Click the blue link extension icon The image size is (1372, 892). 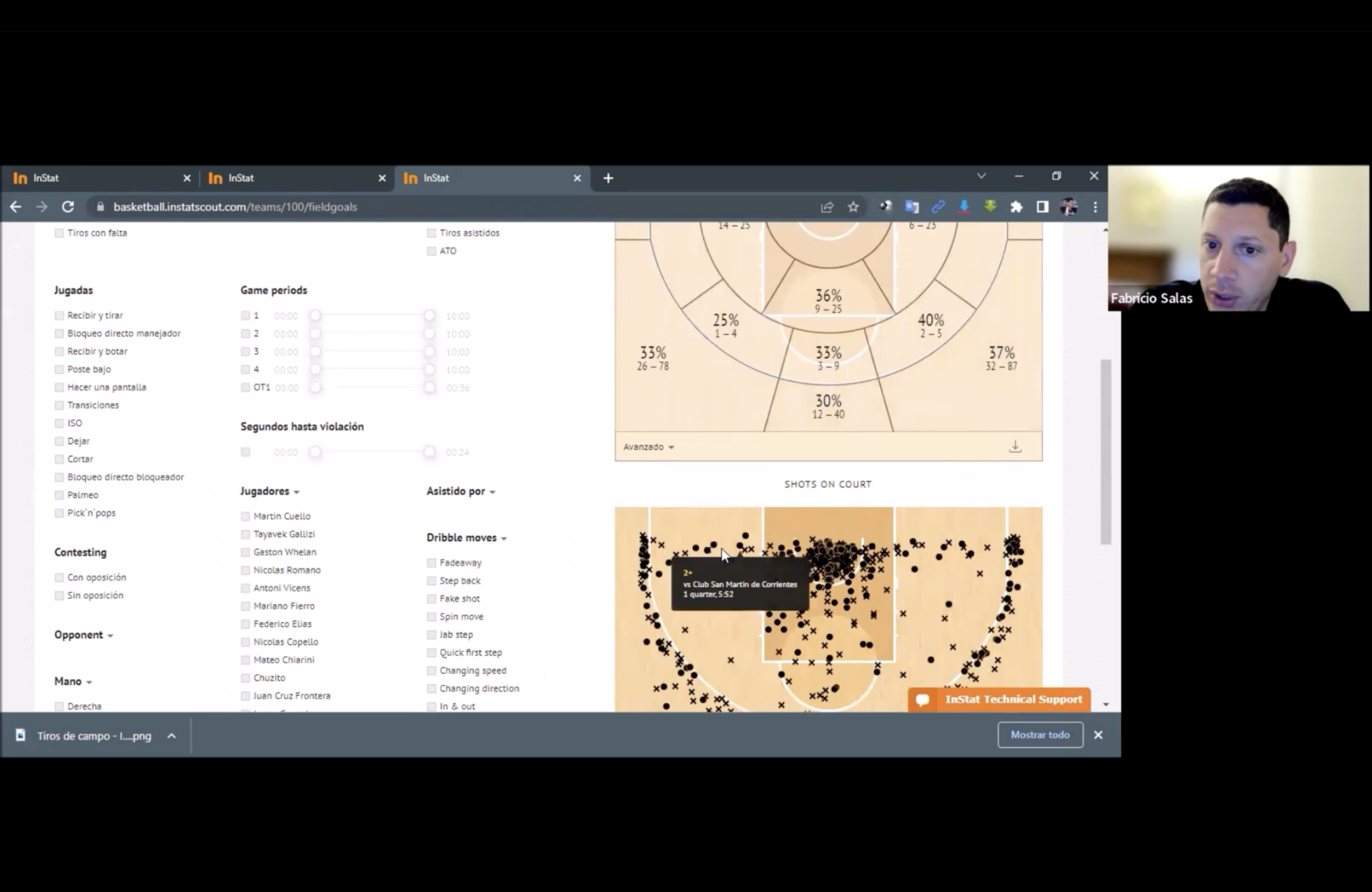938,207
